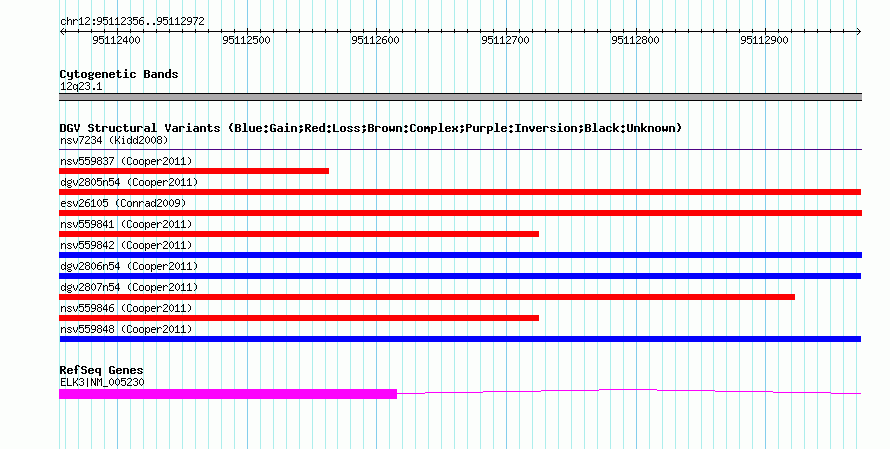Select ruler position 95112600

375,40
